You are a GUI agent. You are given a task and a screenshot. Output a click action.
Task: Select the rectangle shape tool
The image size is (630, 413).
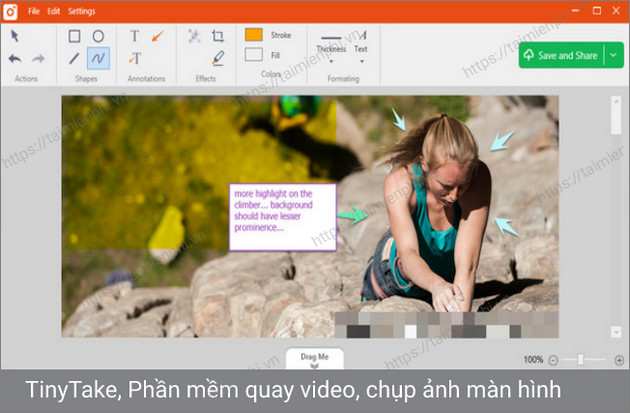pos(74,36)
